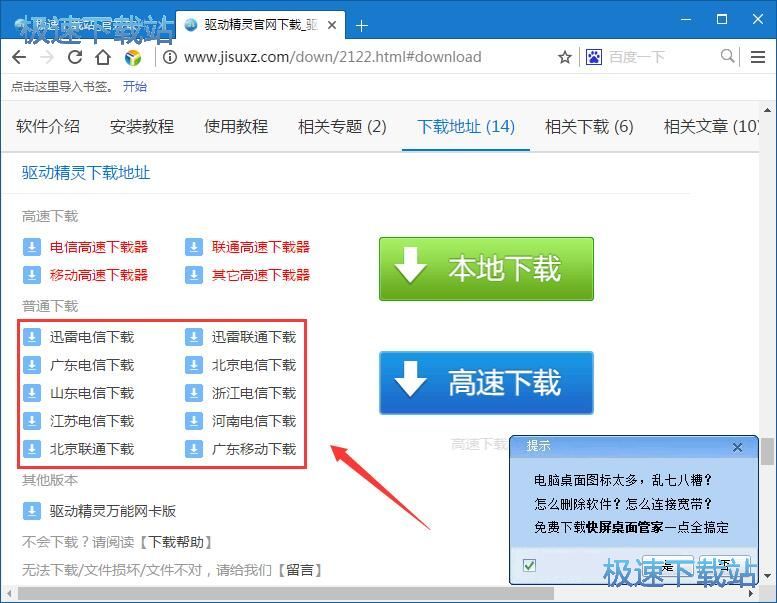777x603 pixels.
Task: Click download icon beside 联通高速下载器
Action: 194,247
